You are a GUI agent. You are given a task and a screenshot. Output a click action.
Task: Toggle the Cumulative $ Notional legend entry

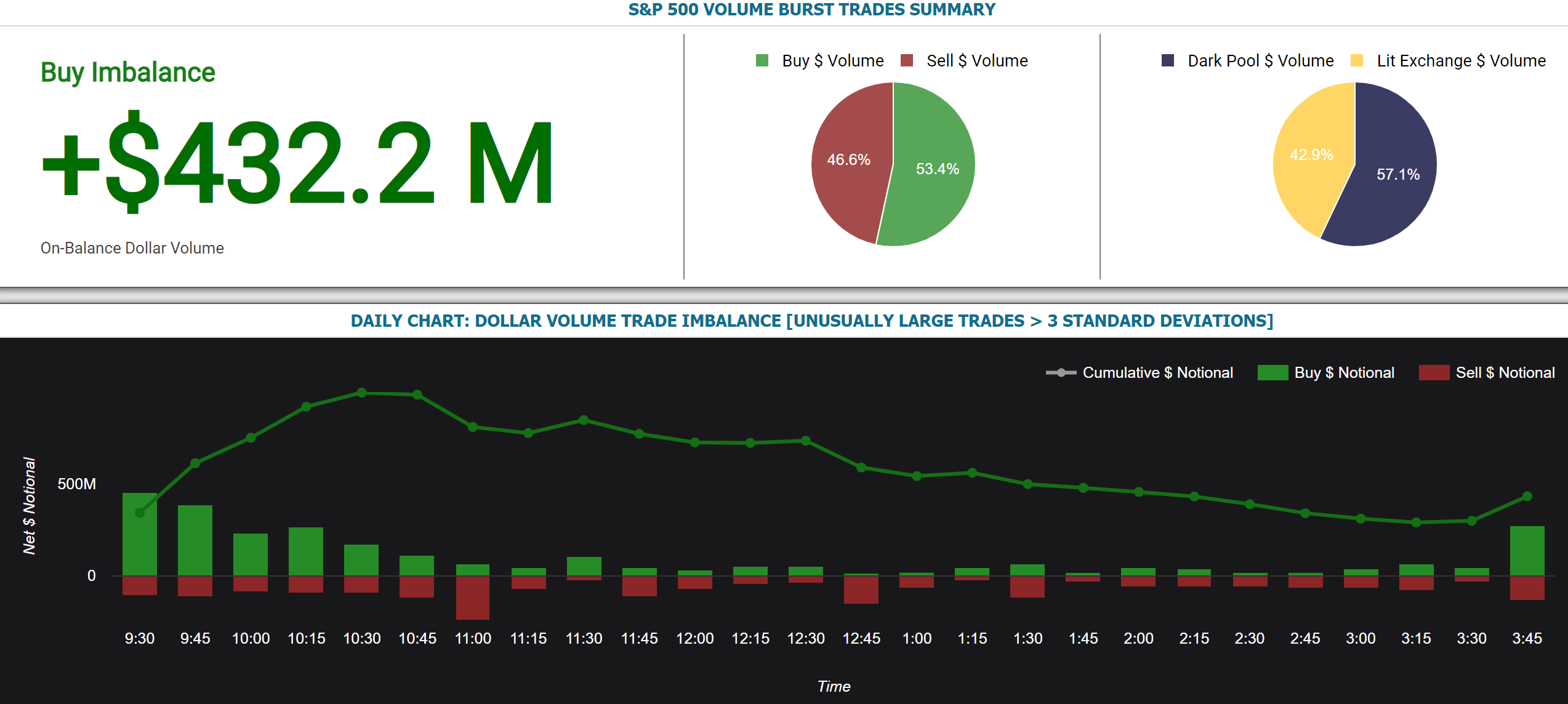tap(1139, 373)
